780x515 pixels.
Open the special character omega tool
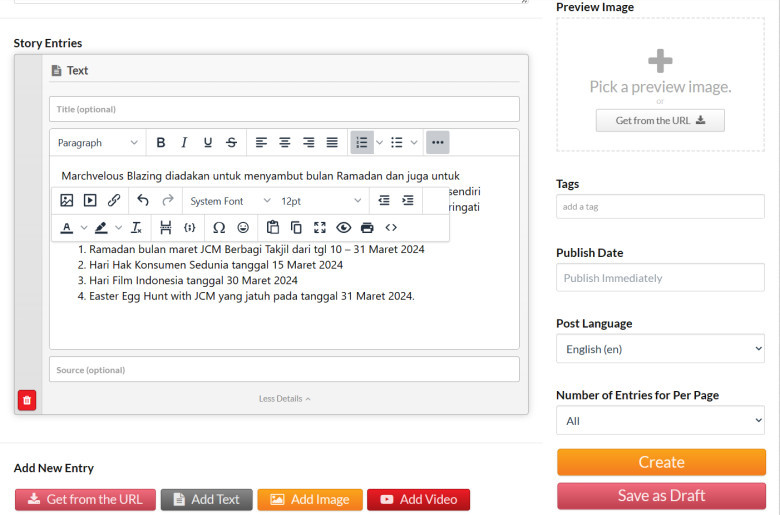tap(219, 228)
